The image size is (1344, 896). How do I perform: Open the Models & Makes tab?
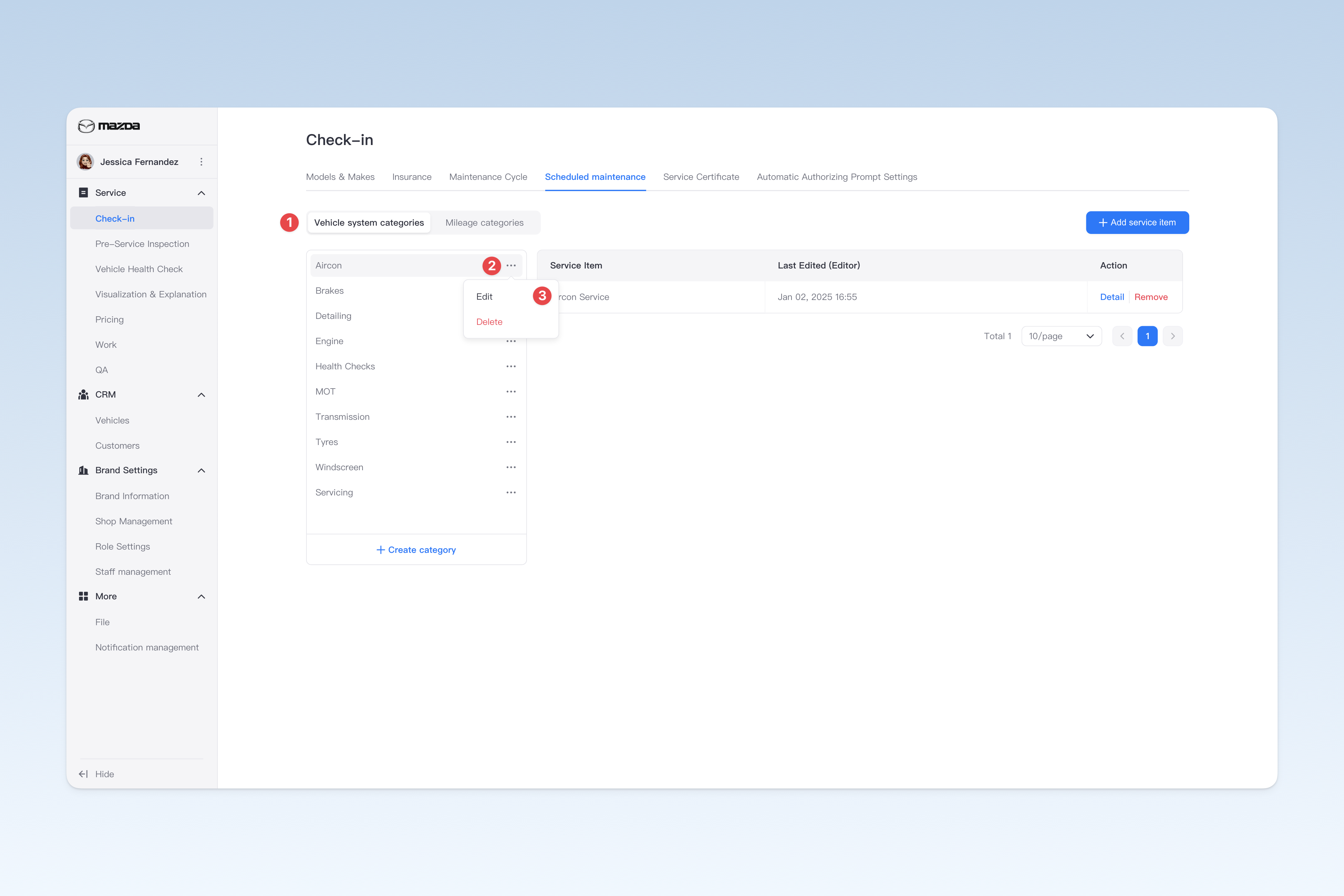pyautogui.click(x=340, y=177)
